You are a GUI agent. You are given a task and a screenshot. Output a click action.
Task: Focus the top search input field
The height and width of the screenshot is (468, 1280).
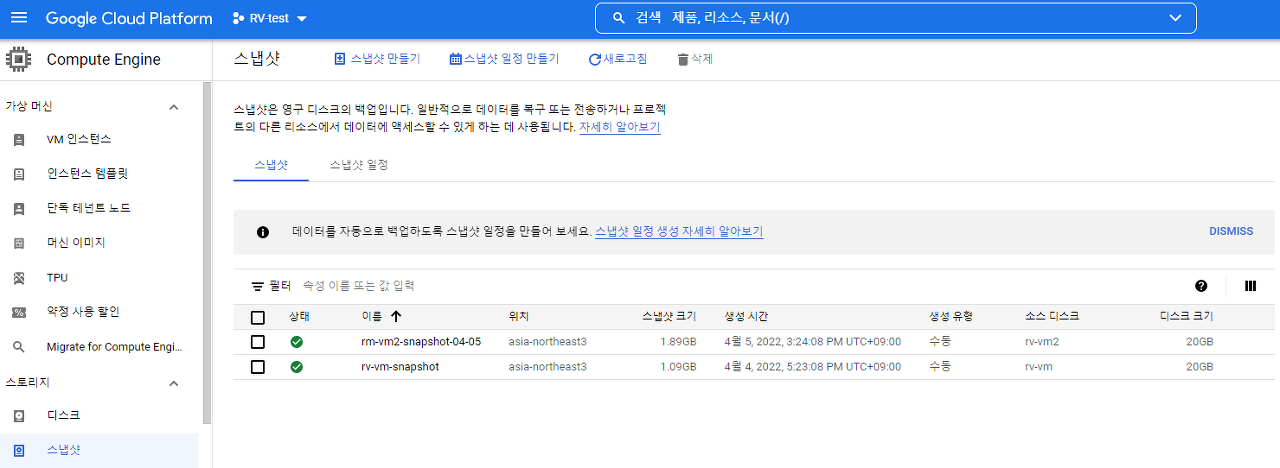pos(895,18)
